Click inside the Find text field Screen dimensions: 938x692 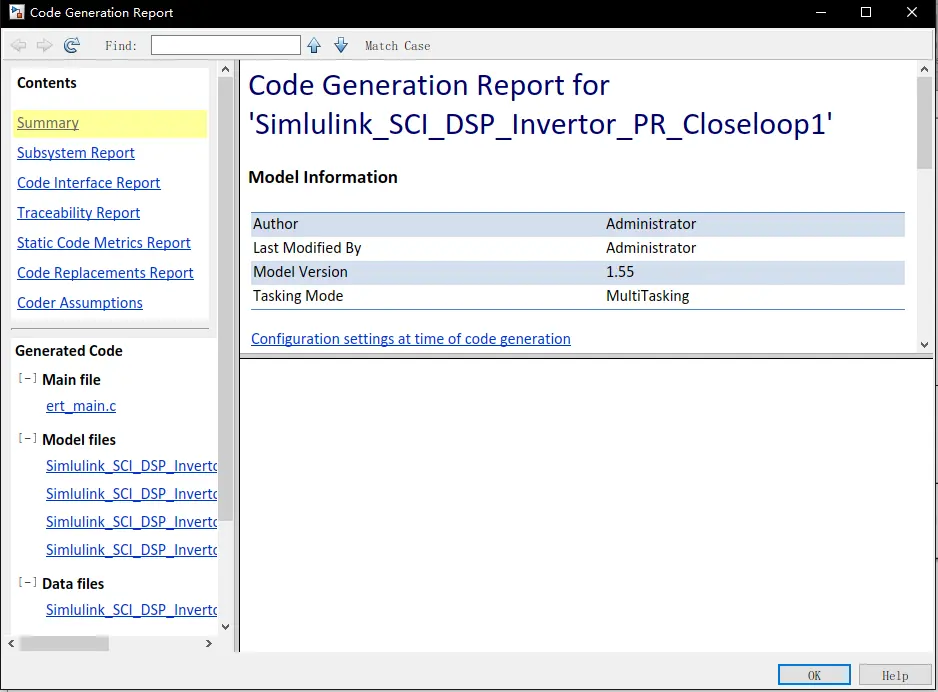(x=226, y=45)
